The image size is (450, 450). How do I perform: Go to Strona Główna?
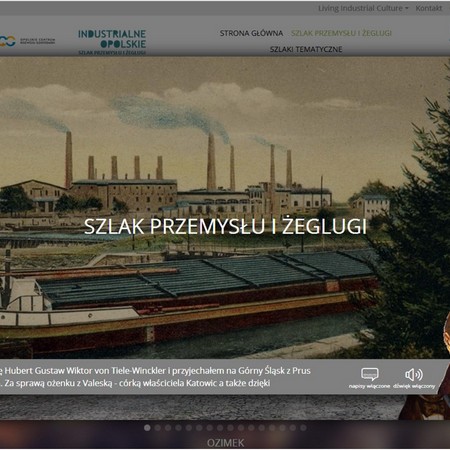[x=251, y=33]
